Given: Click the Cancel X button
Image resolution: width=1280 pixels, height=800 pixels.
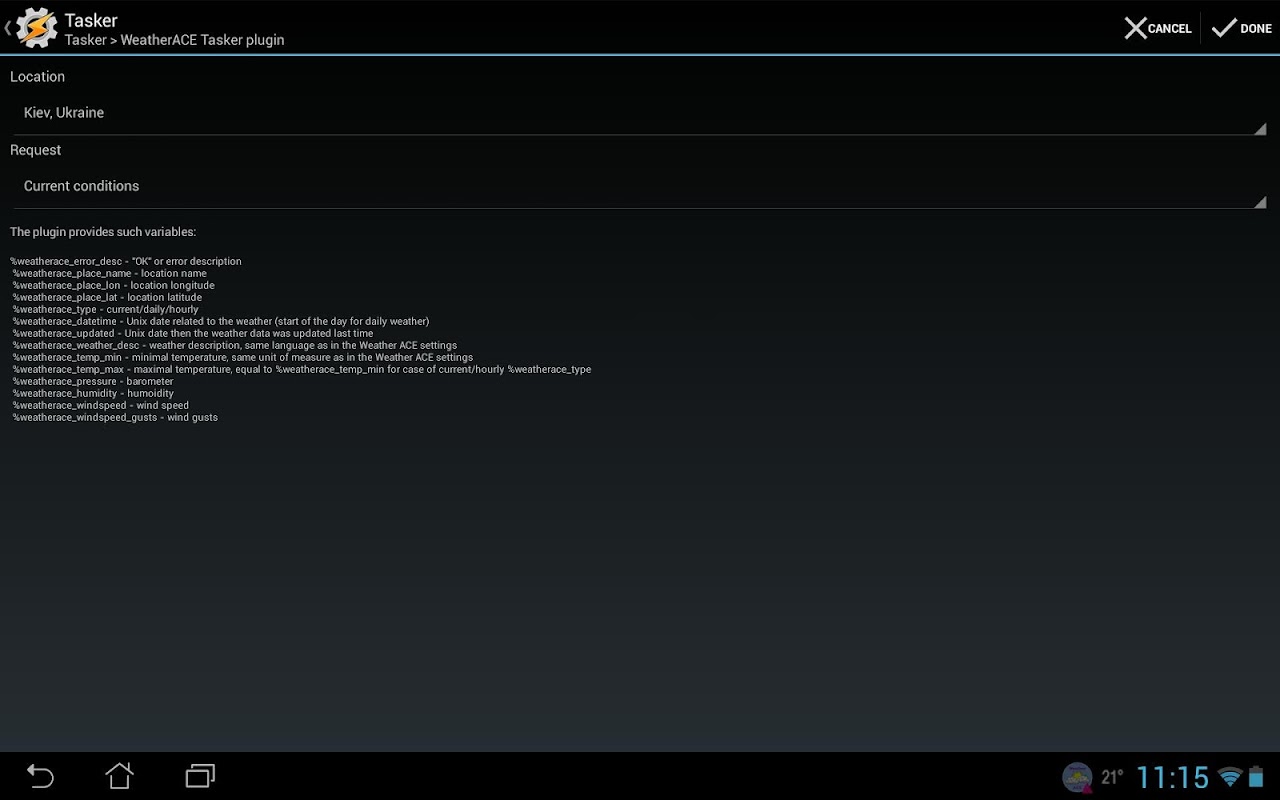Looking at the screenshot, I should 1158,28.
